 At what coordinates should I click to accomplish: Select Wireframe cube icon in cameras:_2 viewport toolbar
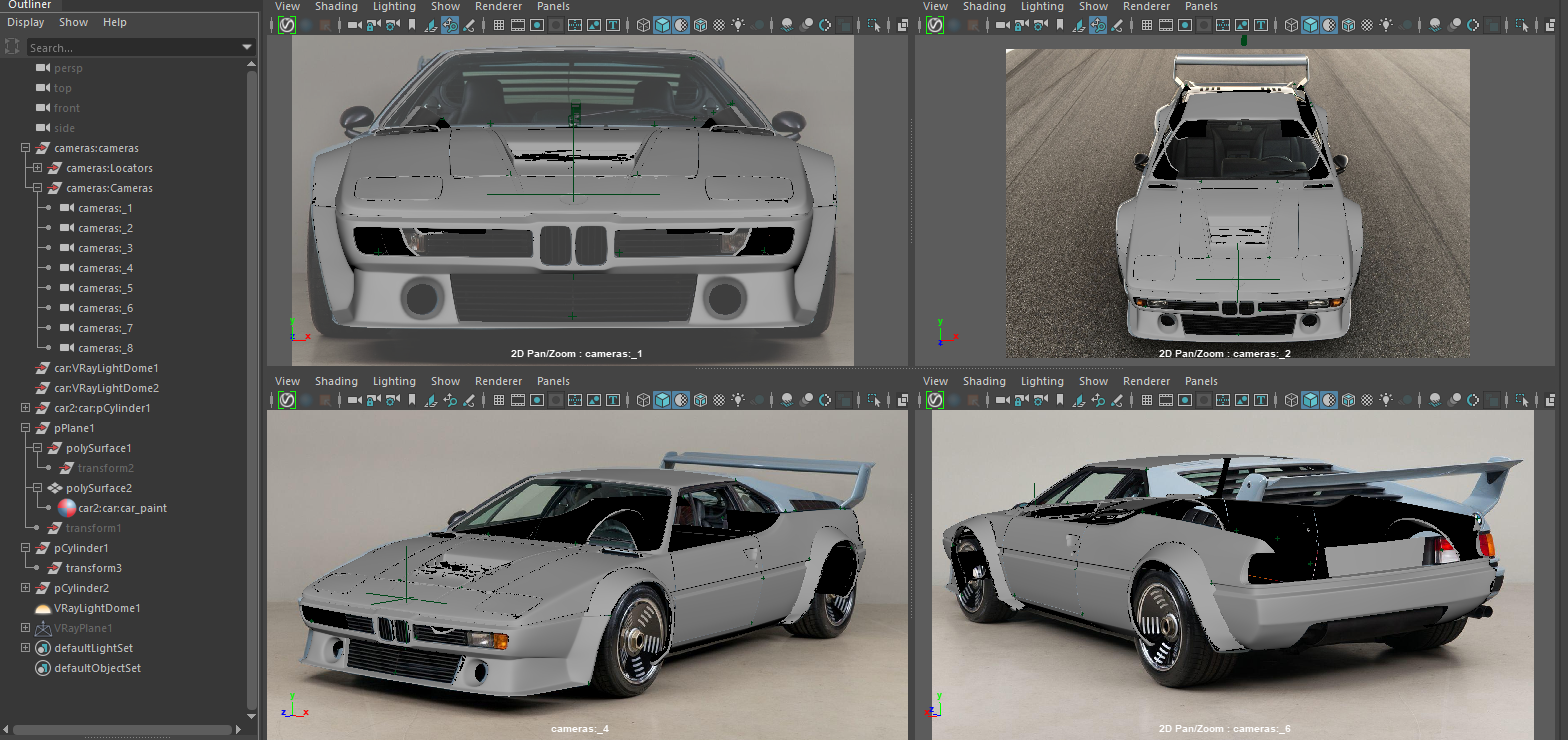(x=1291, y=25)
